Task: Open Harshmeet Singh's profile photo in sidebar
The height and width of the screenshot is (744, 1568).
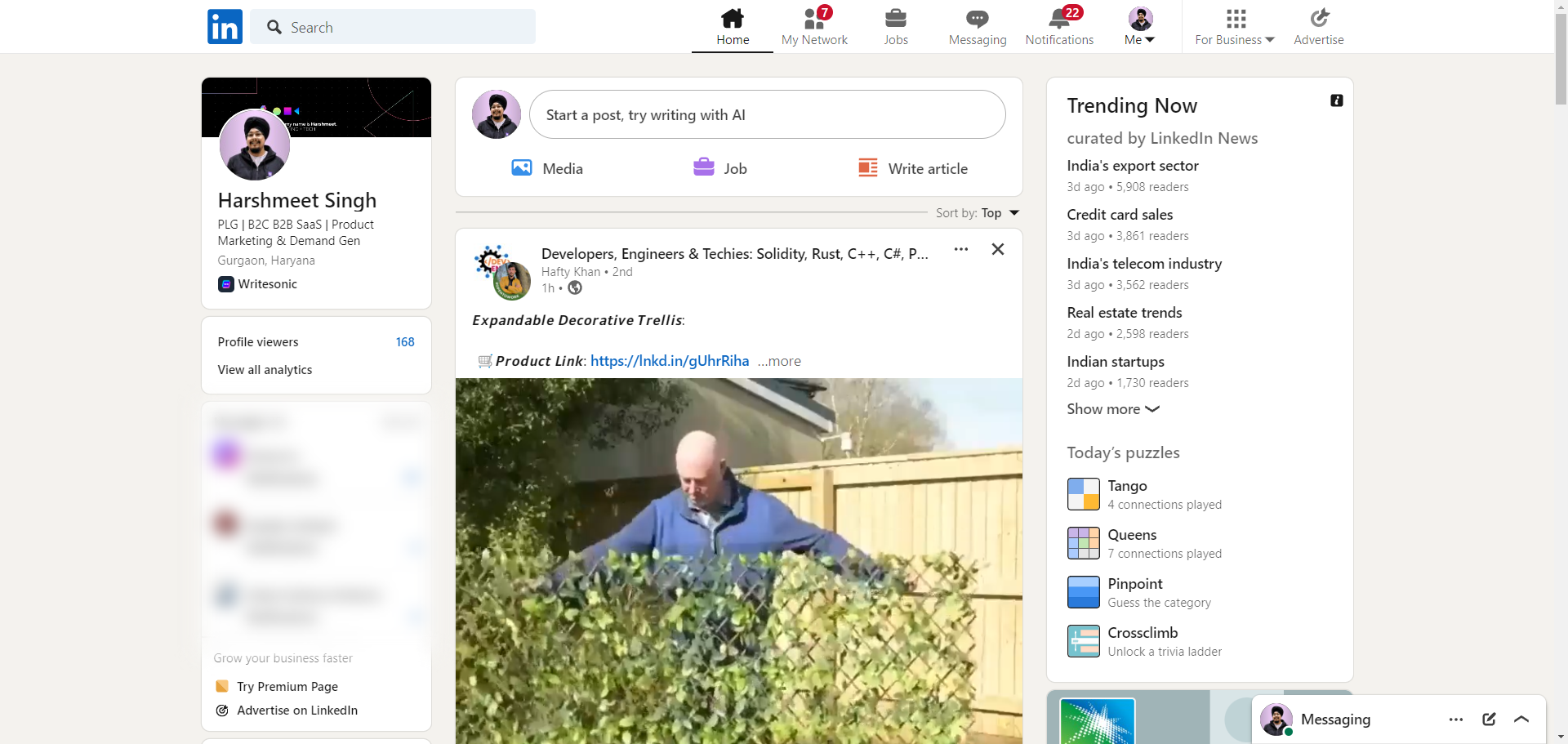Action: click(255, 145)
